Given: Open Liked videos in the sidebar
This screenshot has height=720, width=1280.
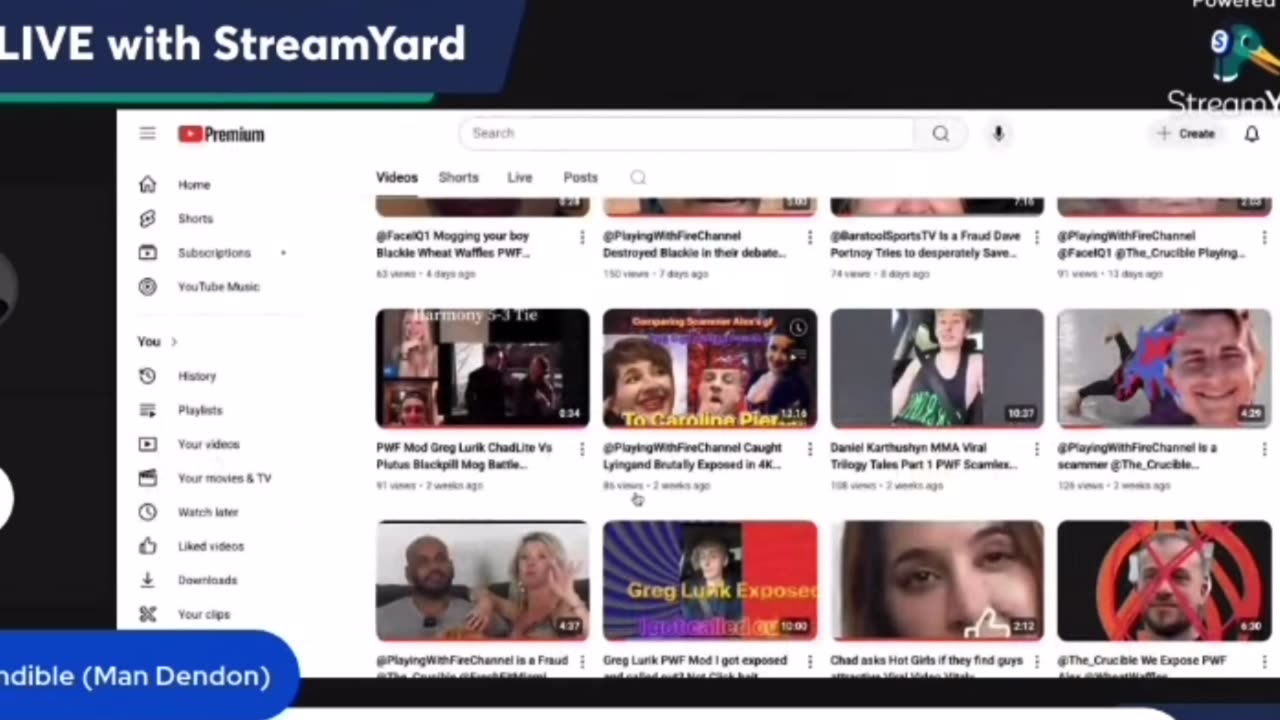Looking at the screenshot, I should (211, 546).
